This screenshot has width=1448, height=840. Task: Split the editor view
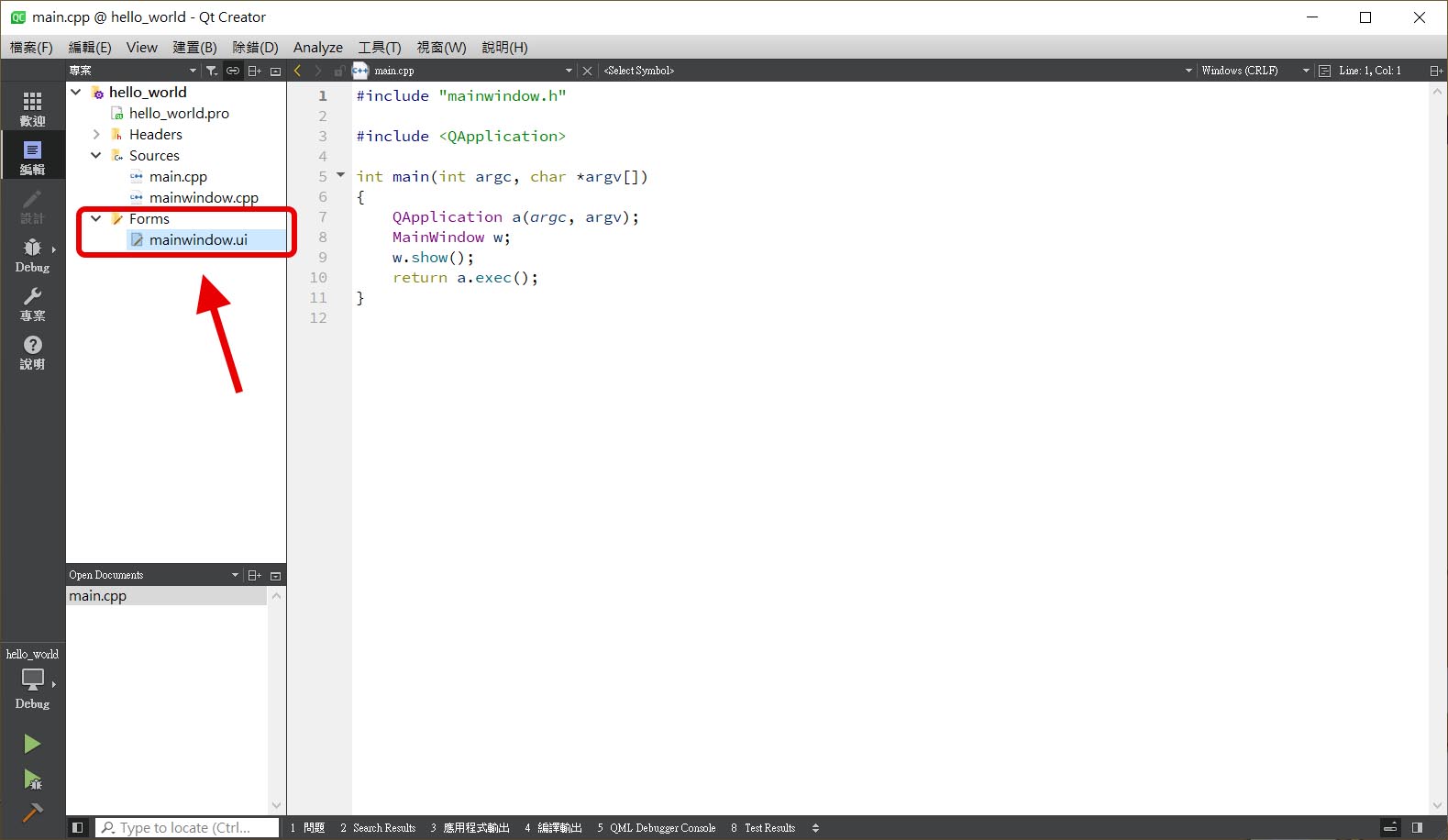pos(1436,71)
